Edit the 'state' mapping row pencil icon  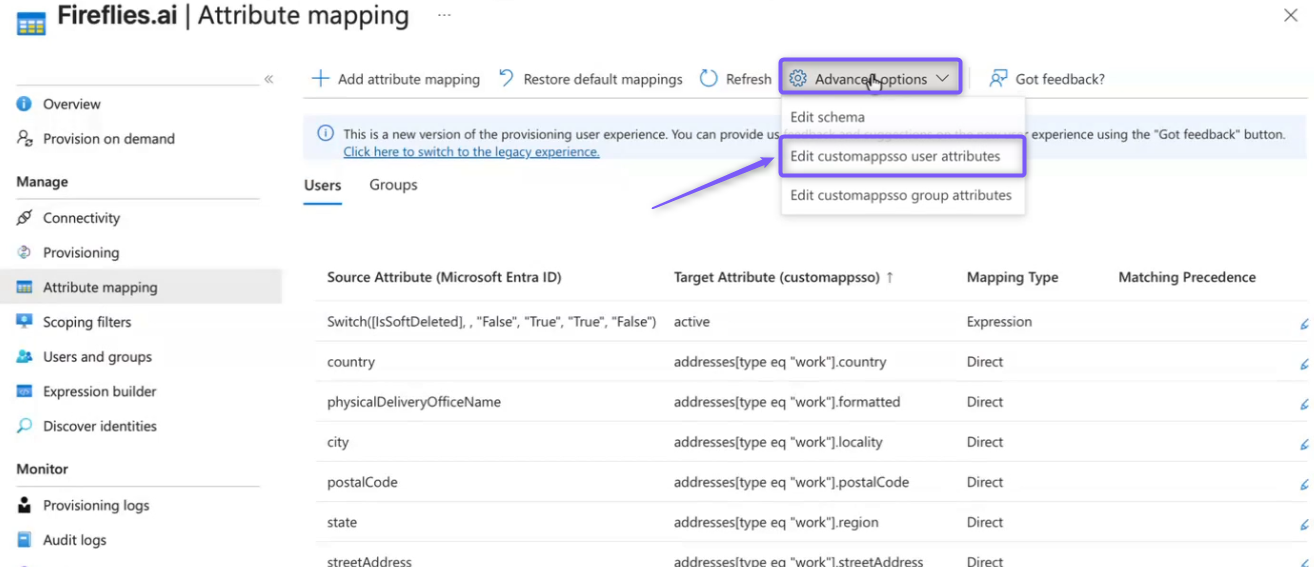pyautogui.click(x=1304, y=523)
